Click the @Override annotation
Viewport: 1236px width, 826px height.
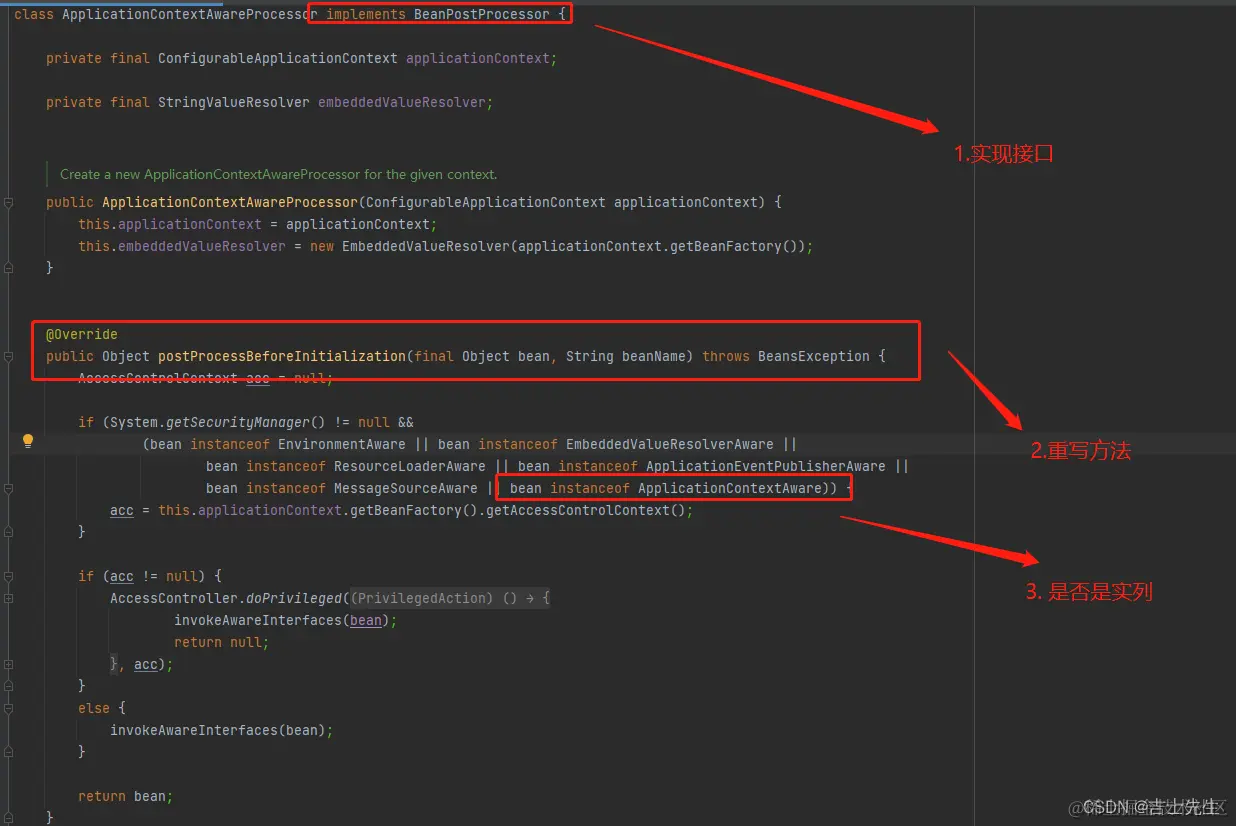coord(82,334)
